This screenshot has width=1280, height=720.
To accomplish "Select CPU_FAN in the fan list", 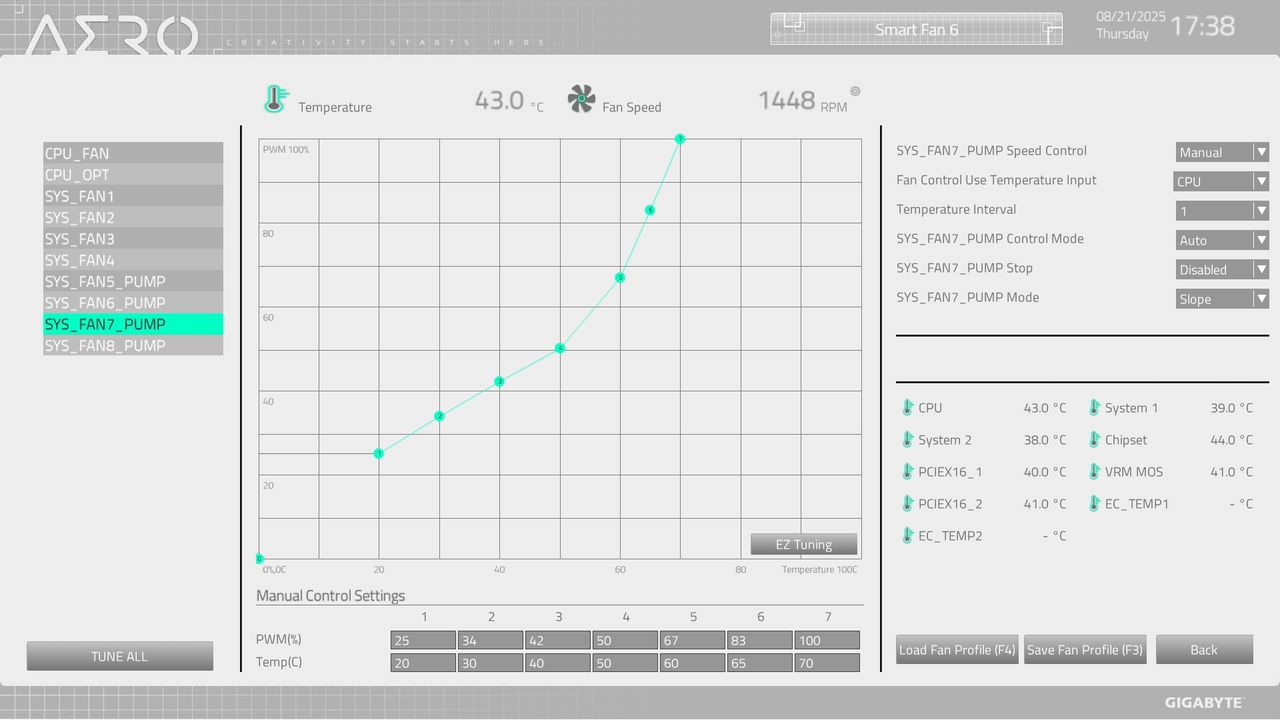I will (133, 153).
